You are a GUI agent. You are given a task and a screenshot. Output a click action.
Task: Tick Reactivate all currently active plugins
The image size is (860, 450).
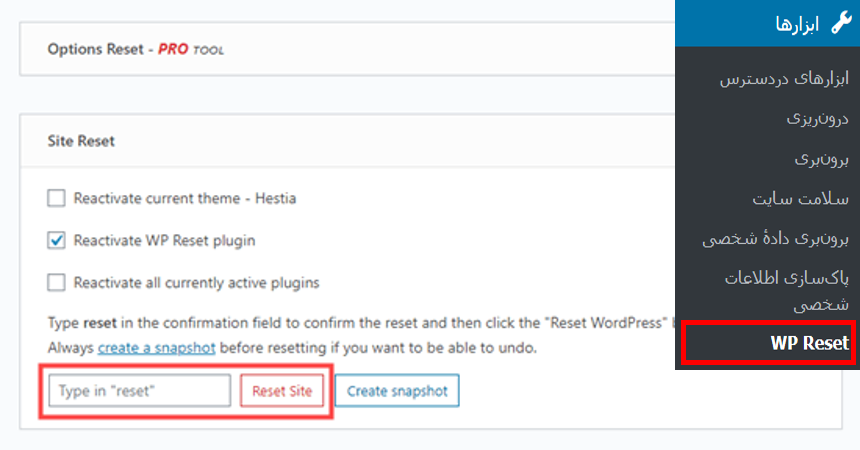click(x=56, y=283)
